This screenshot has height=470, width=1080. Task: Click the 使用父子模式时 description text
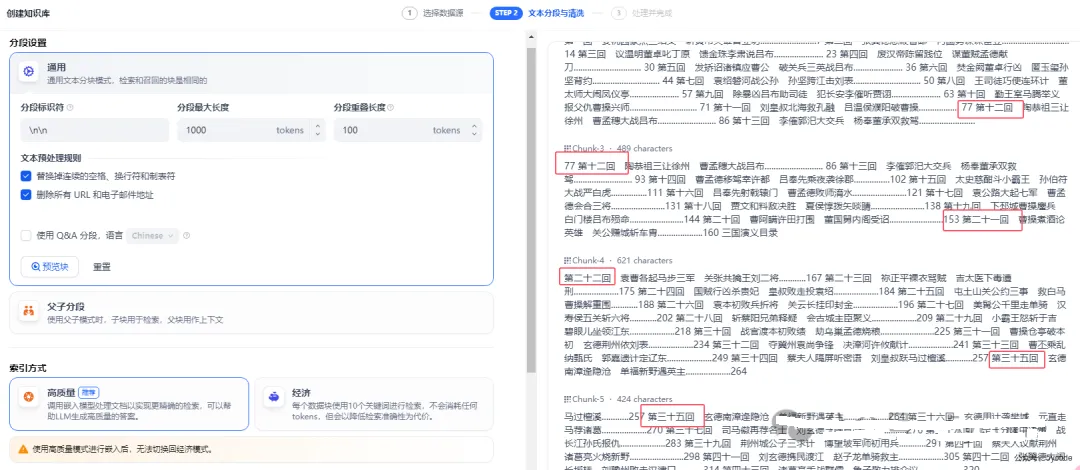[135, 319]
